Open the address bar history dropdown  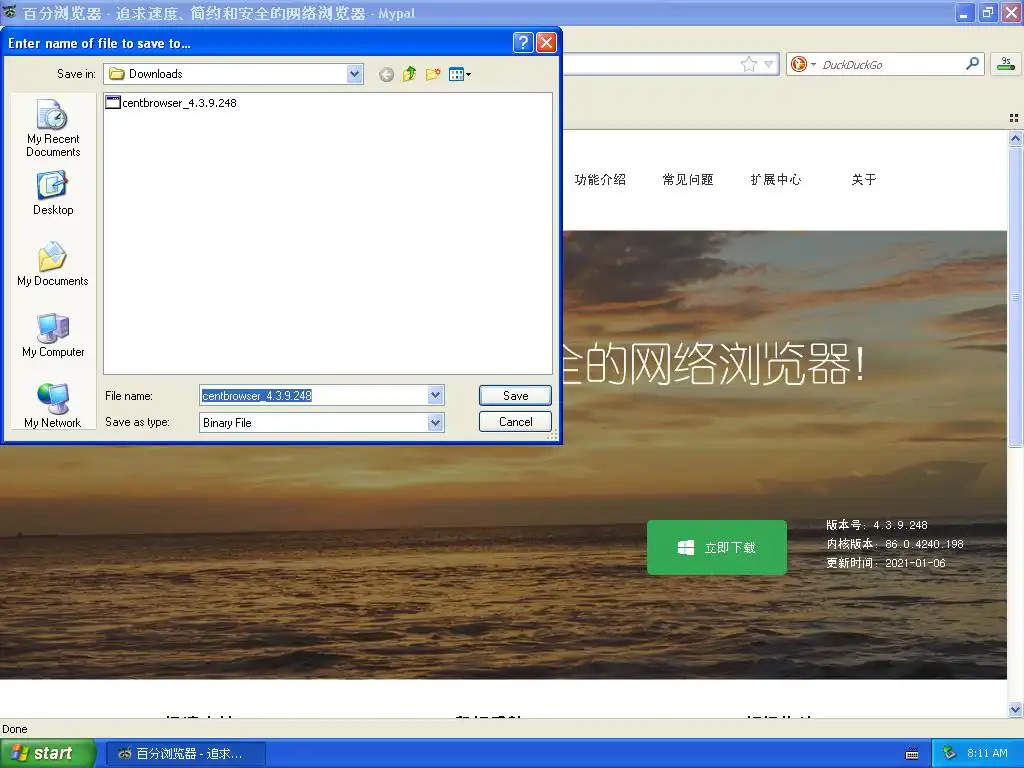pyautogui.click(x=769, y=64)
